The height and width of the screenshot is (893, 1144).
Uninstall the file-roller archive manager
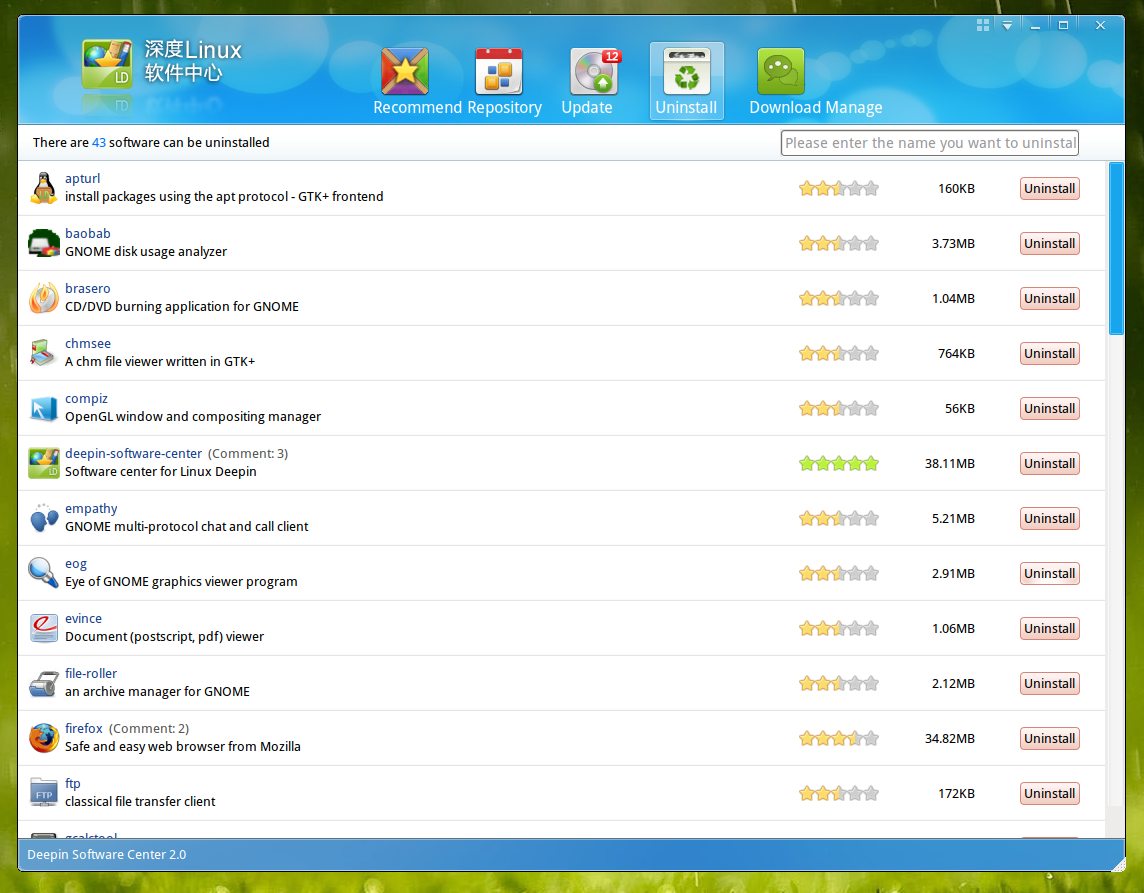1049,684
